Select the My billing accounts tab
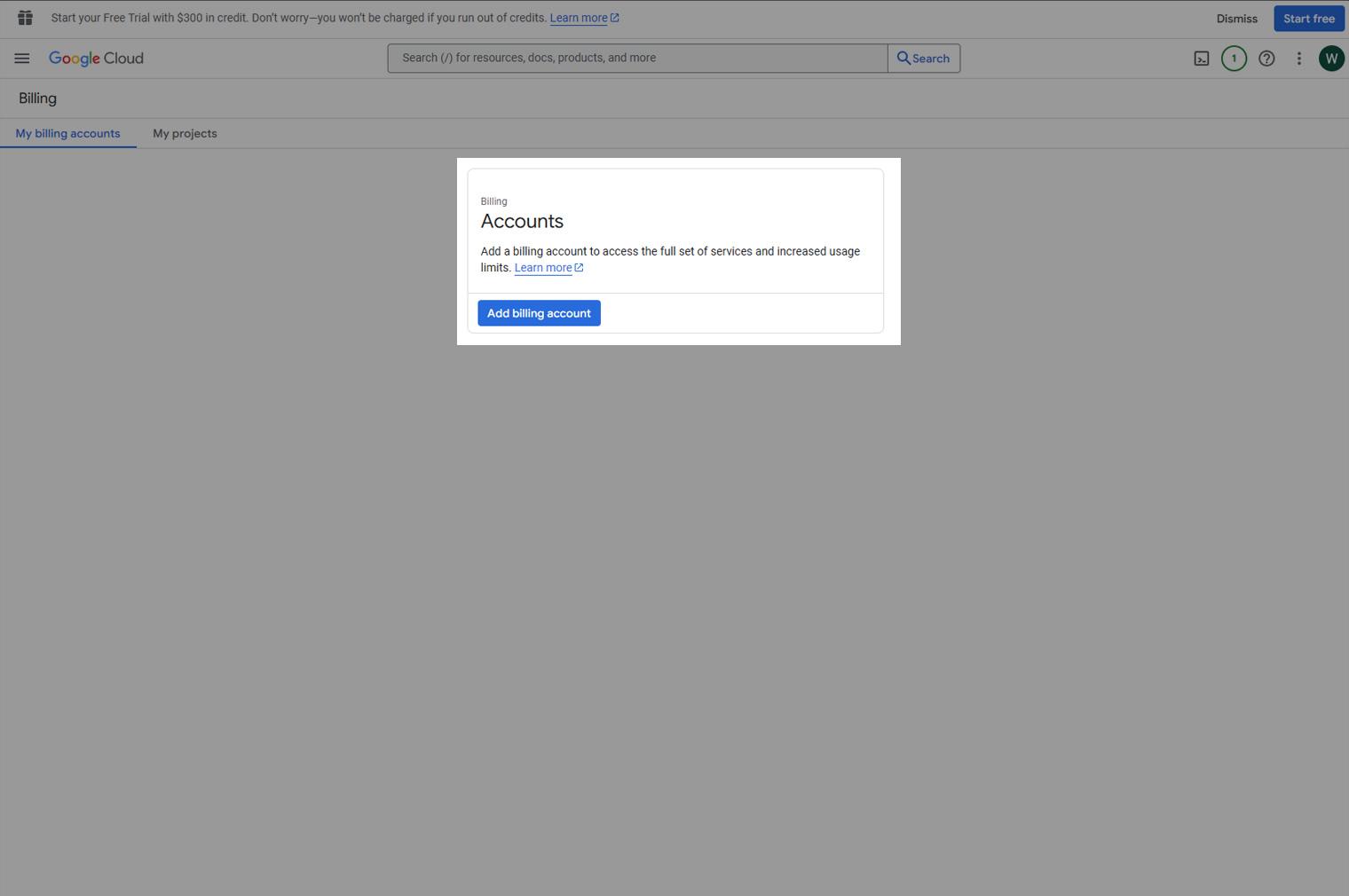This screenshot has width=1349, height=896. click(x=67, y=134)
